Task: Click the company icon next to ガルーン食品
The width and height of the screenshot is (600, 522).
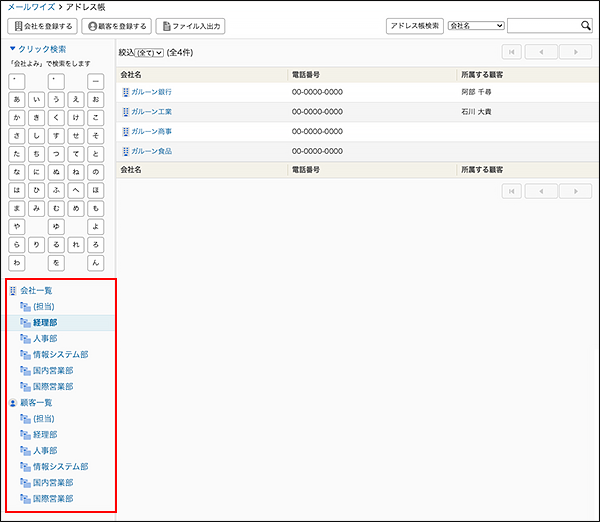Action: (x=125, y=151)
